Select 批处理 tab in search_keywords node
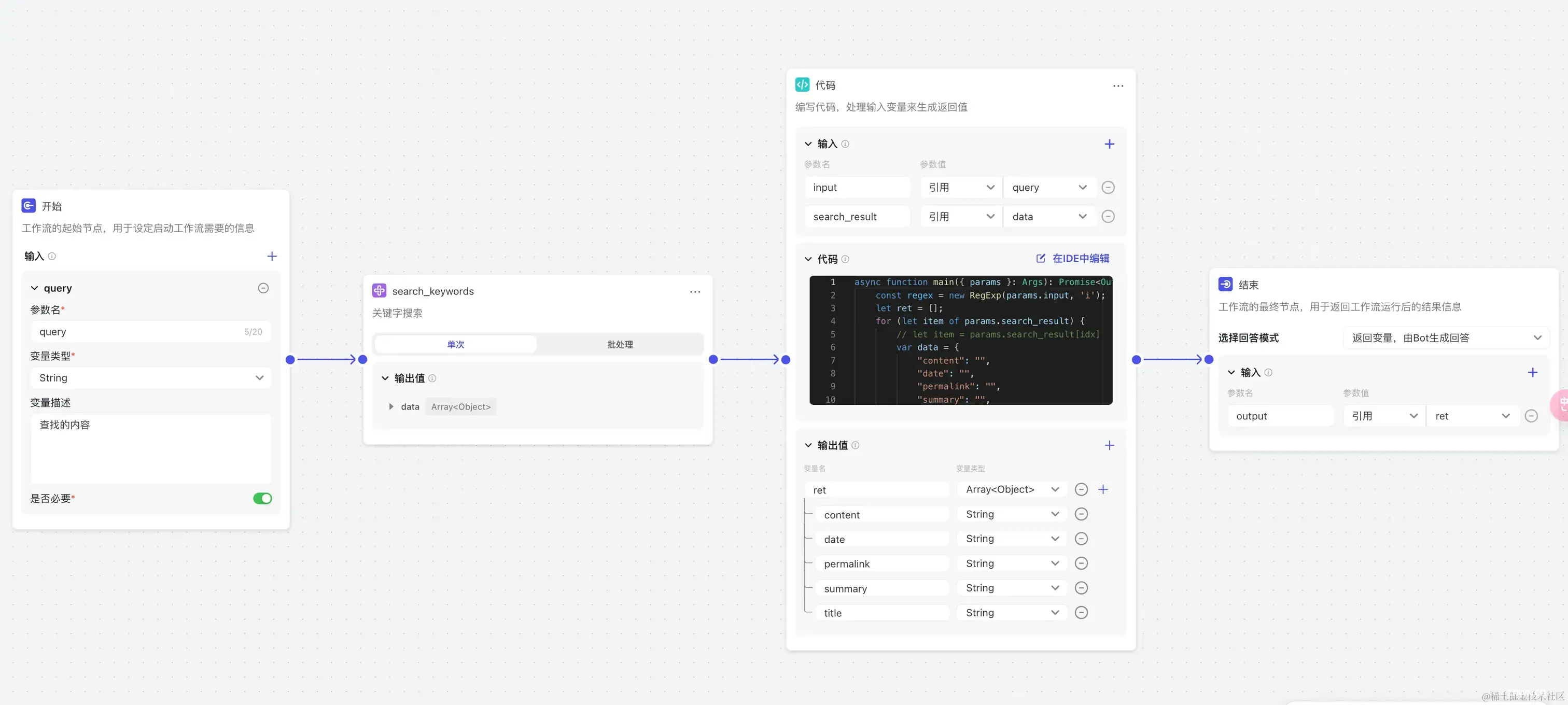 click(x=618, y=344)
